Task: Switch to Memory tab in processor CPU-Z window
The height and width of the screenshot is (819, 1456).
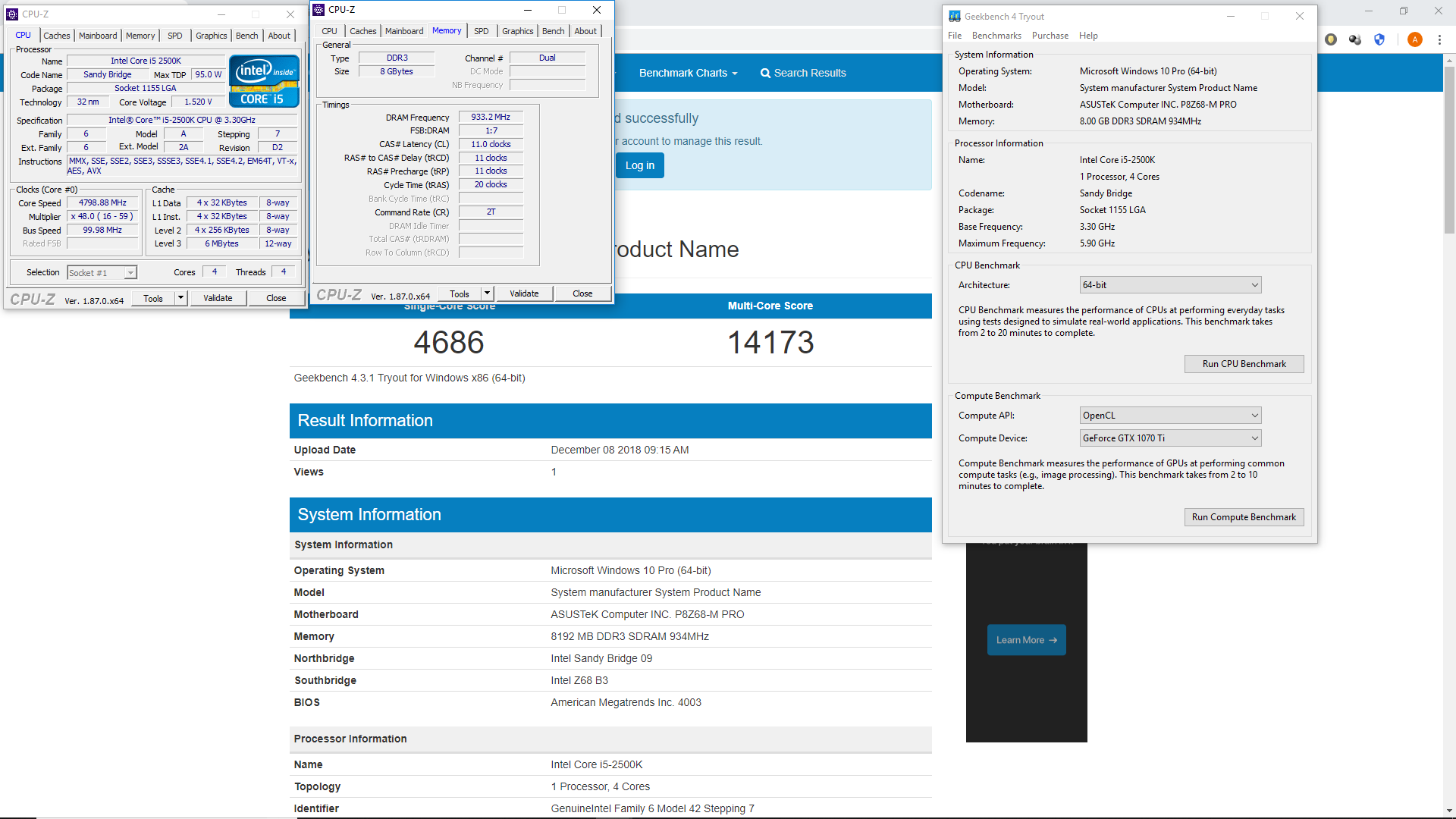Action: (140, 36)
